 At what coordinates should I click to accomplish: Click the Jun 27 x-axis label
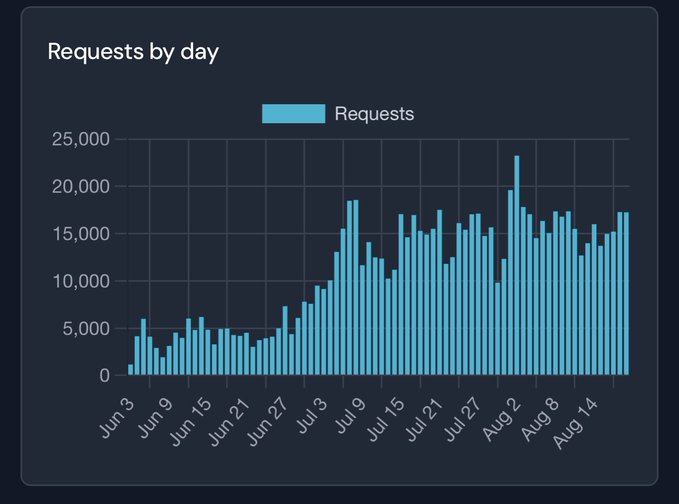(268, 422)
